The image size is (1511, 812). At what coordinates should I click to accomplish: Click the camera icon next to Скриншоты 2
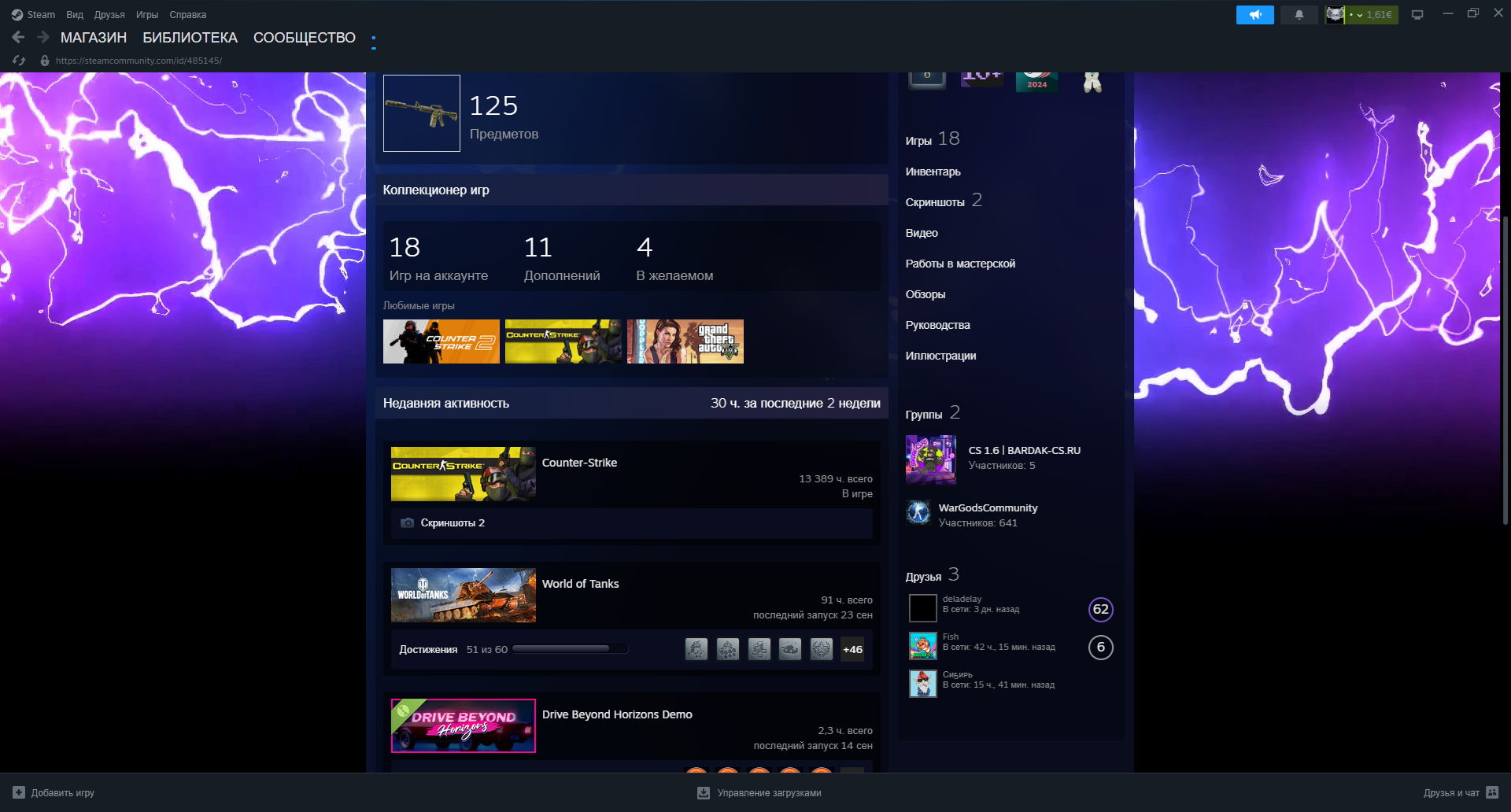(407, 523)
